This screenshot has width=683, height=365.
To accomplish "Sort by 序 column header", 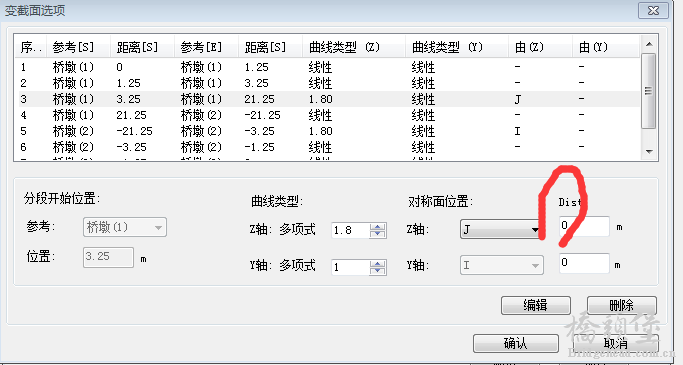I will (x=30, y=47).
